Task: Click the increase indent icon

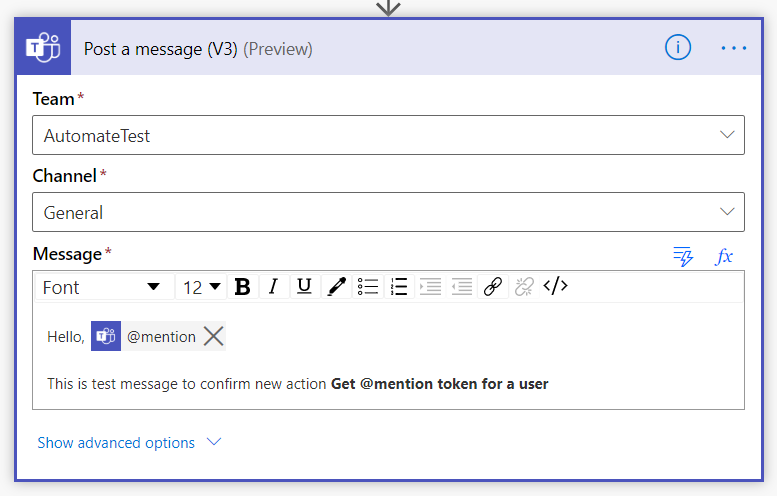Action: coord(430,287)
